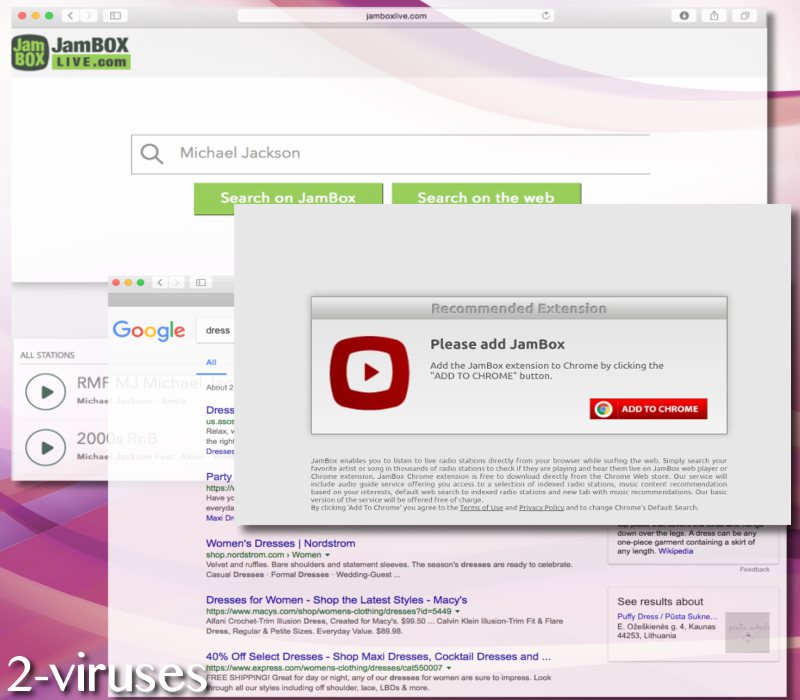The height and width of the screenshot is (700, 800).
Task: Click the magnifying glass in the search bar
Action: pyautogui.click(x=152, y=154)
